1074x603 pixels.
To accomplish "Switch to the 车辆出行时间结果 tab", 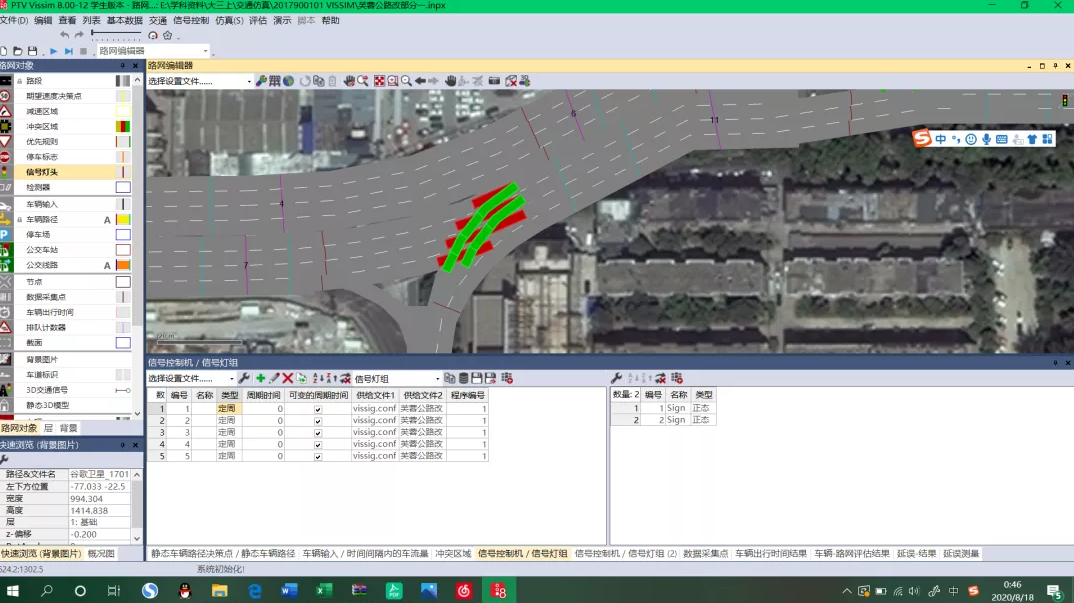I will coord(771,554).
